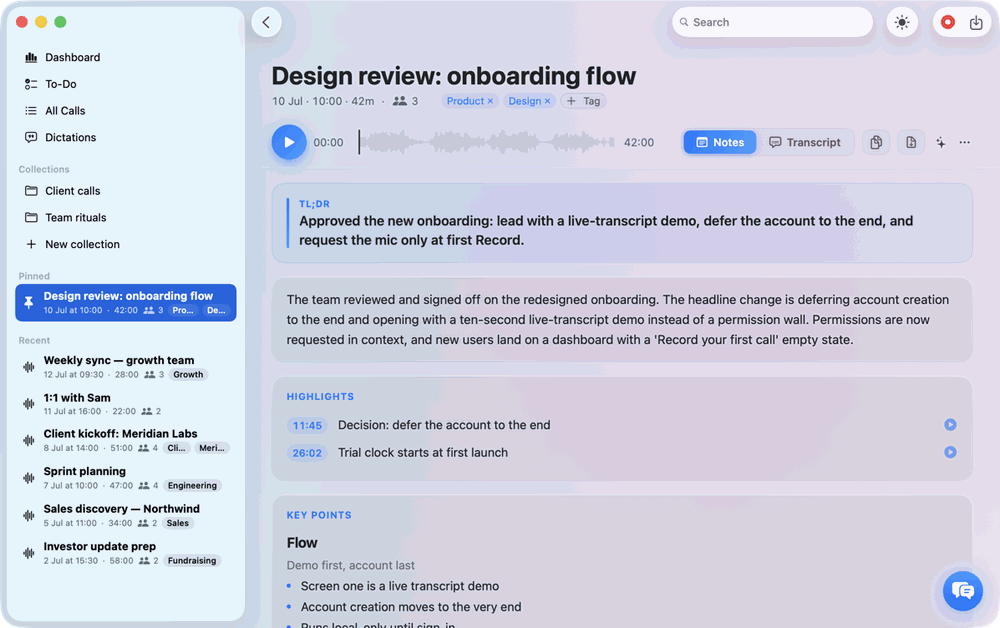Remove the Product tag
The width and height of the screenshot is (1000, 628).
(490, 101)
